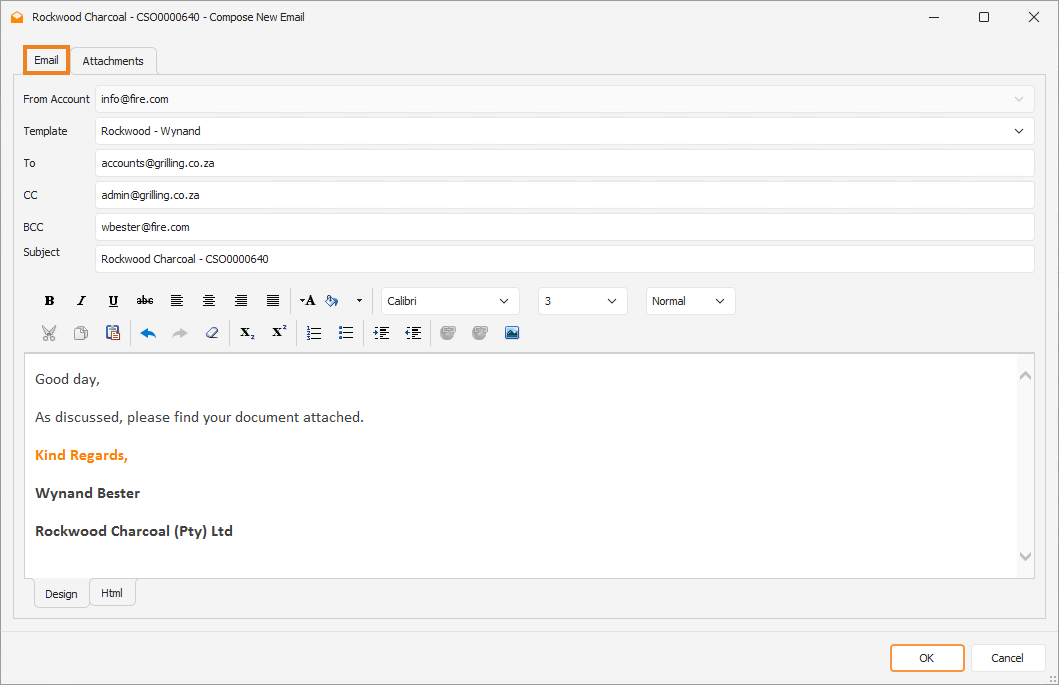The image size is (1059, 685).
Task: Minimize the Compose New Email window
Action: pyautogui.click(x=934, y=17)
